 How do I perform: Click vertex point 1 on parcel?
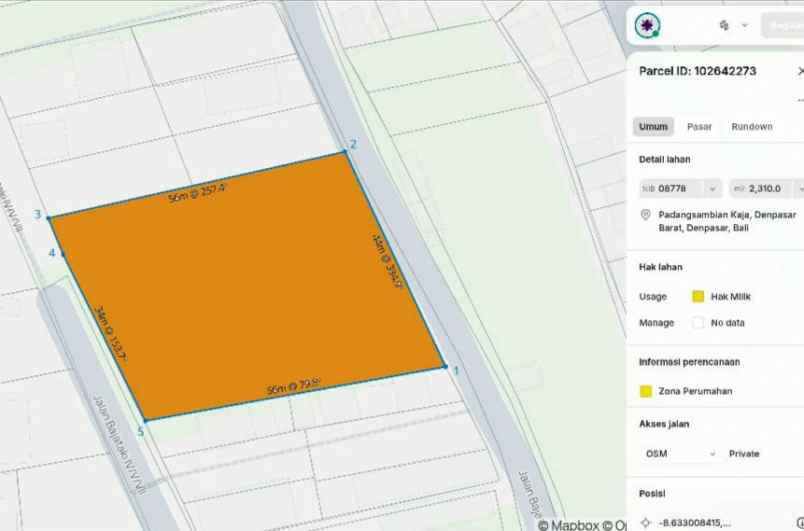pyautogui.click(x=445, y=367)
